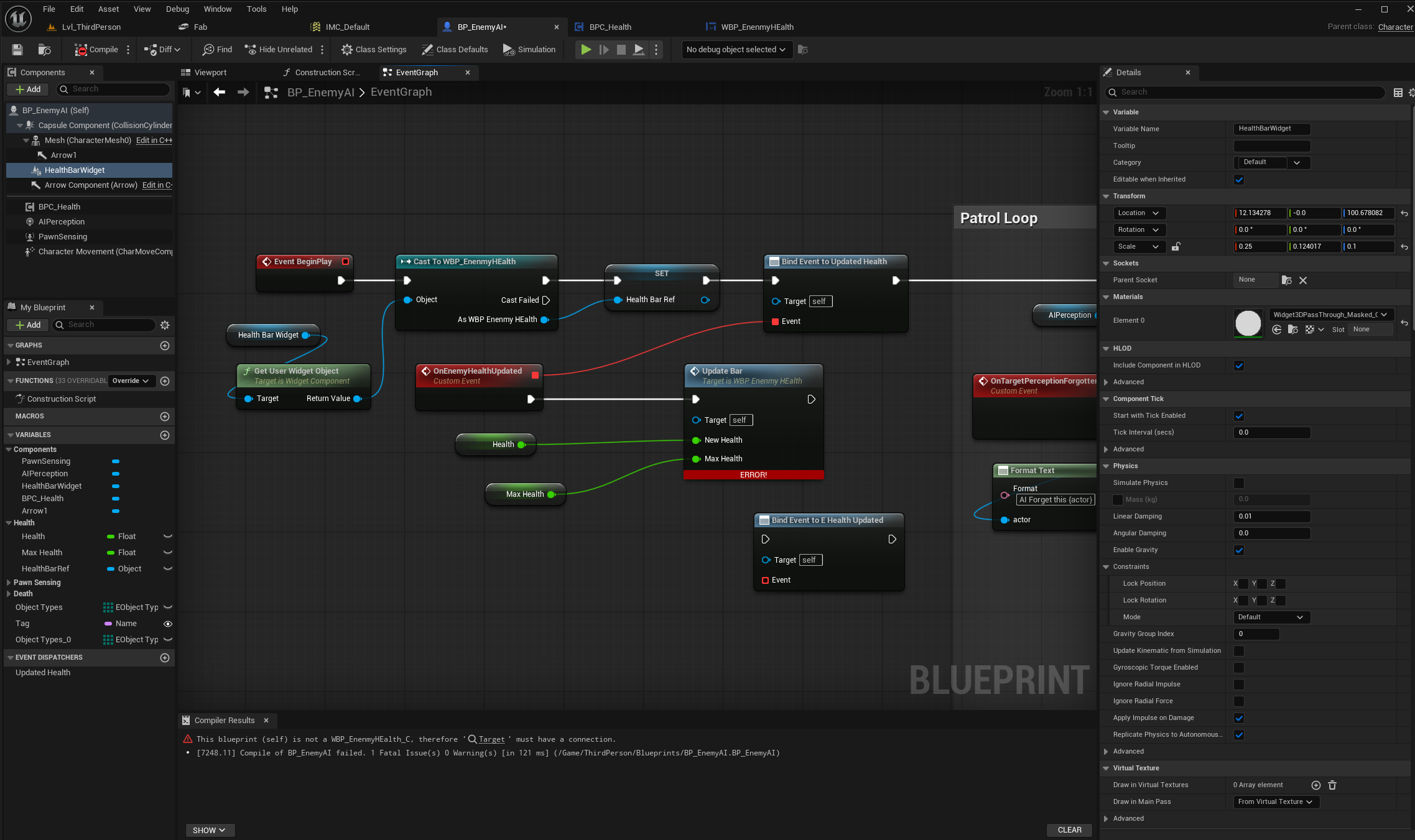Click the navigate back arrow

(219, 92)
